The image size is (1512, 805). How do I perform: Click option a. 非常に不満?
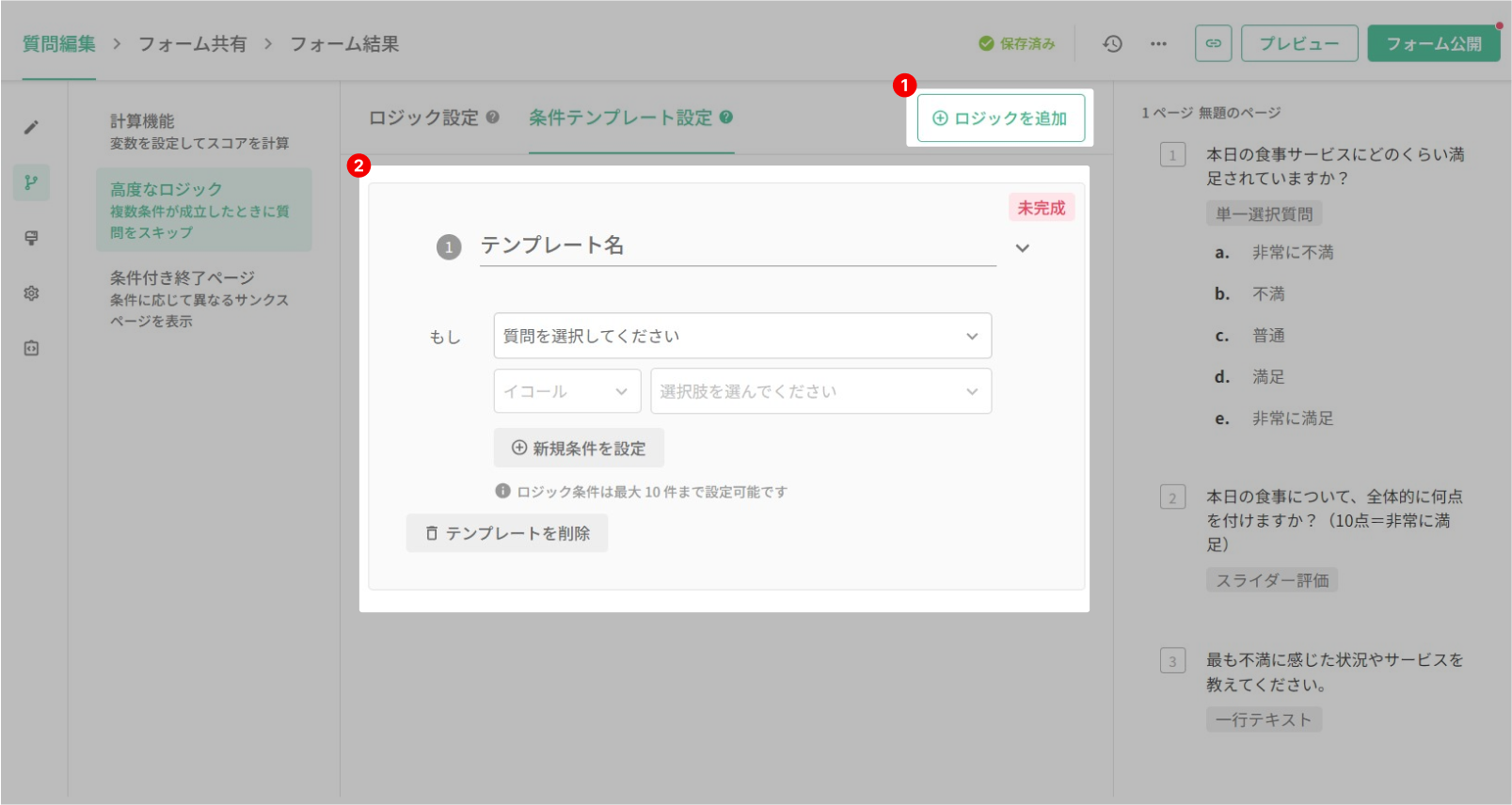point(1274,252)
